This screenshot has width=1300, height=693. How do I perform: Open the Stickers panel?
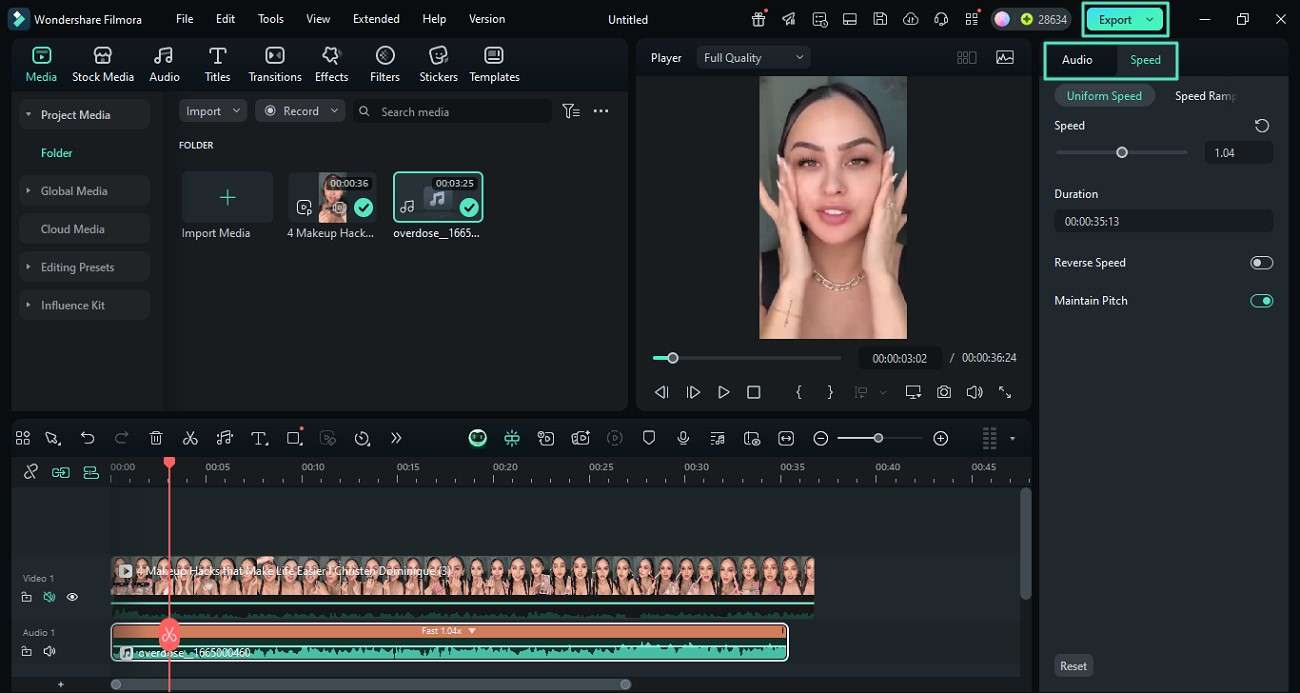pos(438,65)
